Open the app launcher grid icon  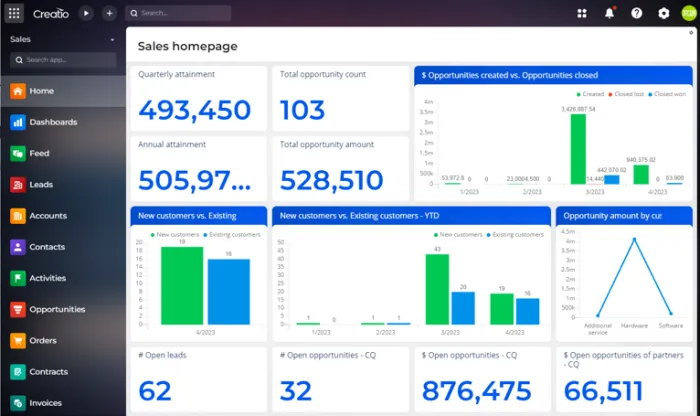15,13
